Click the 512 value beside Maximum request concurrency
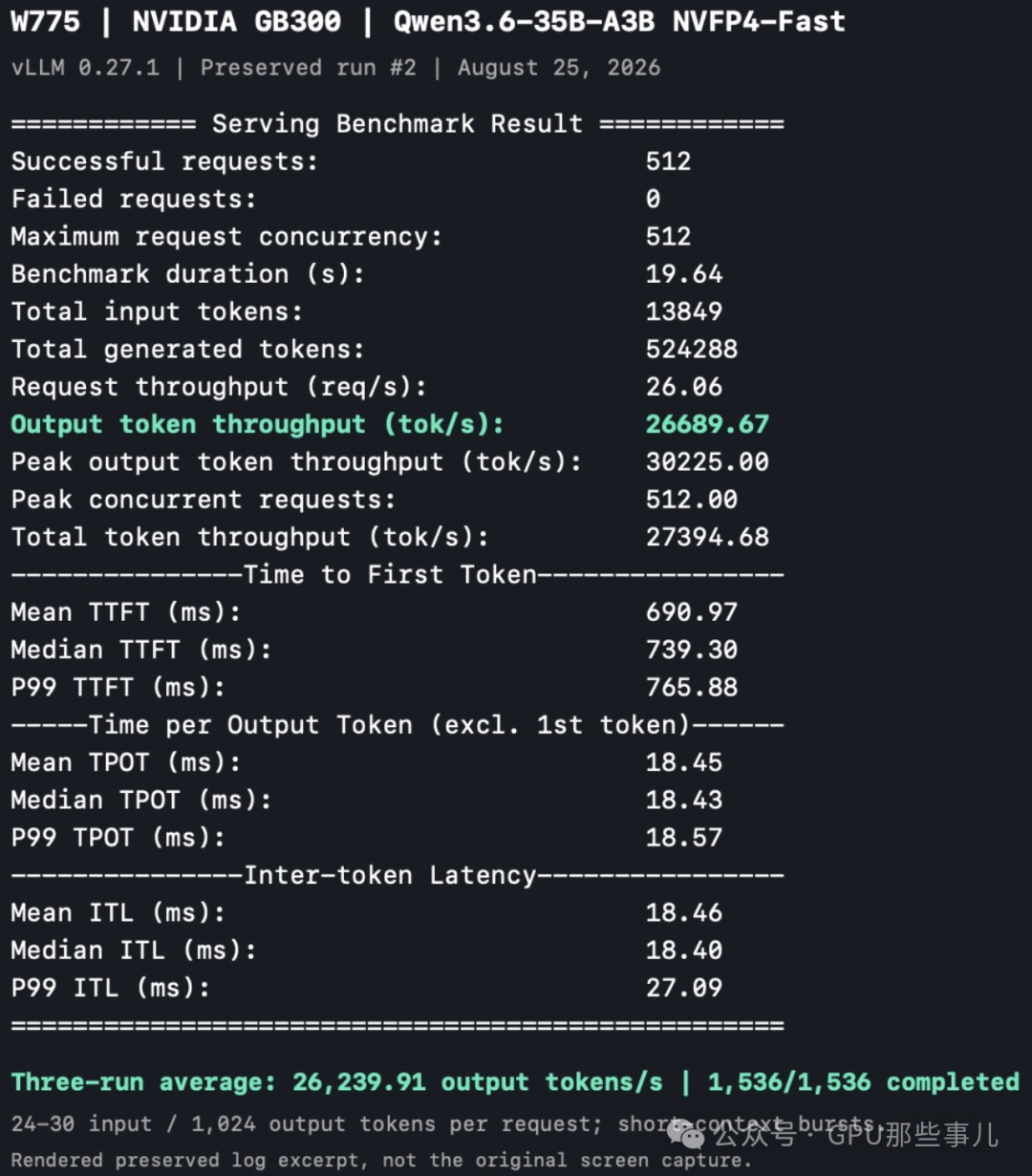The image size is (1032, 1176). tap(668, 236)
